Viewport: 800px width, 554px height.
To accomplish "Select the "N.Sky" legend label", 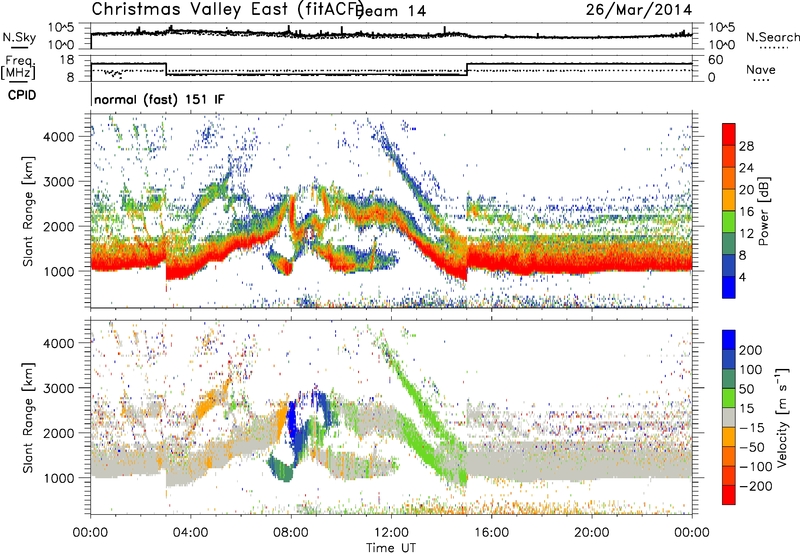I will tap(19, 37).
